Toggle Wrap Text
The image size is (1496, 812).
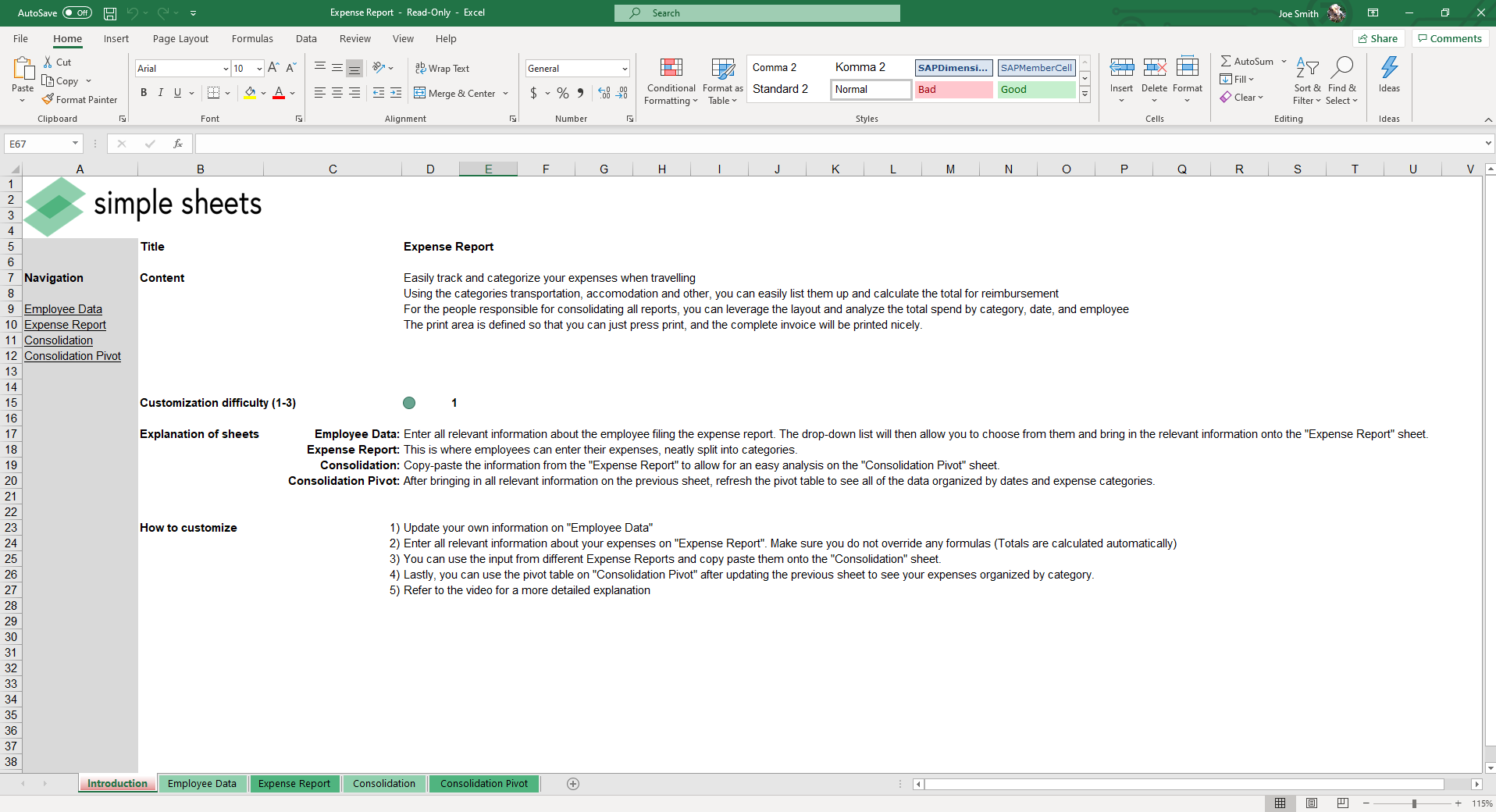442,68
